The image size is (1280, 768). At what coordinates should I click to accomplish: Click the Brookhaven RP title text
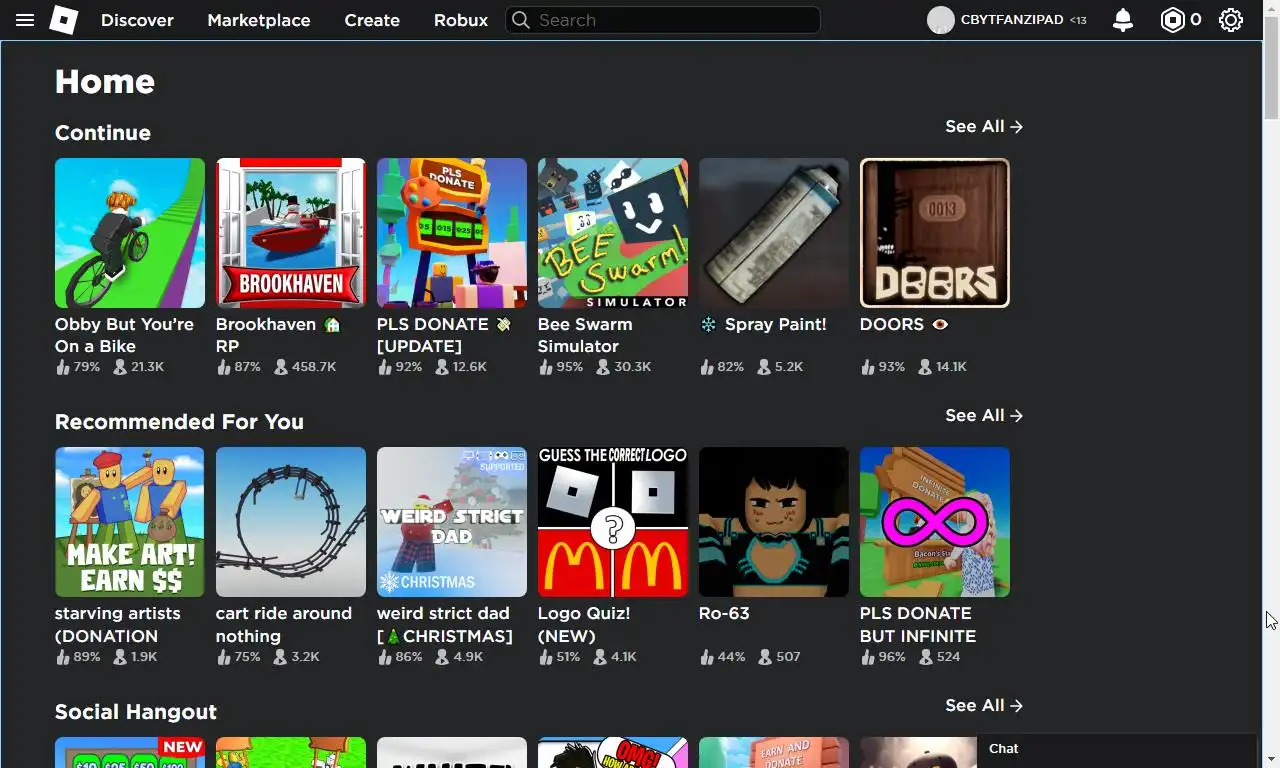coord(279,335)
